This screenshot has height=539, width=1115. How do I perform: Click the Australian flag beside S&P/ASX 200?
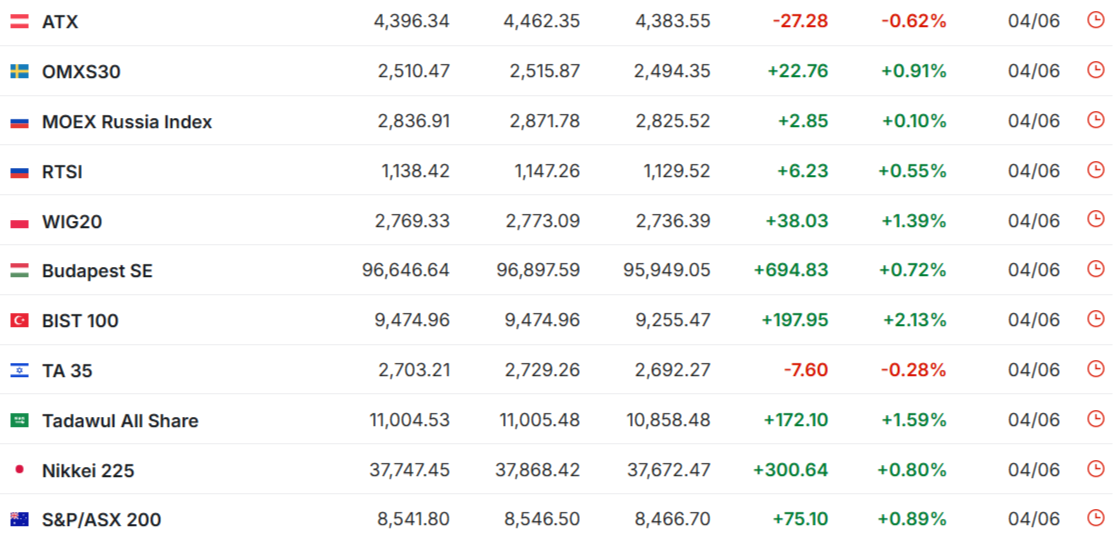19,520
